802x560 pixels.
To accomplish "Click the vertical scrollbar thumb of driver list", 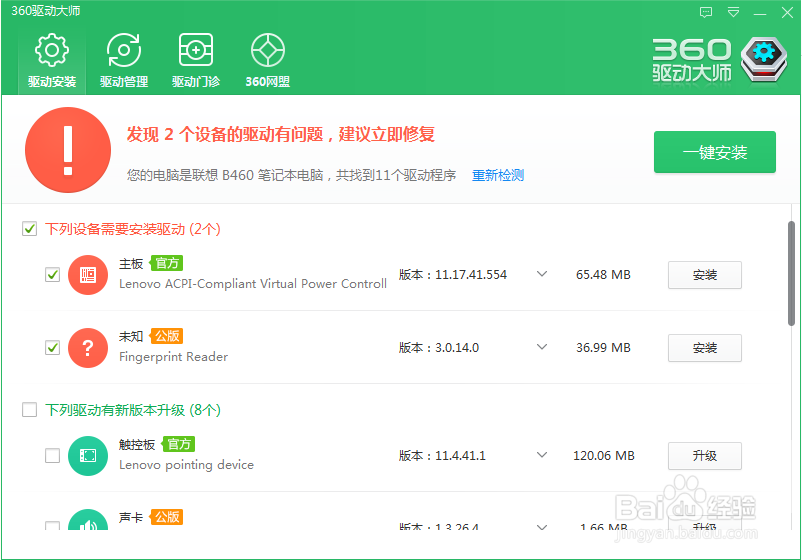I will click(x=791, y=274).
